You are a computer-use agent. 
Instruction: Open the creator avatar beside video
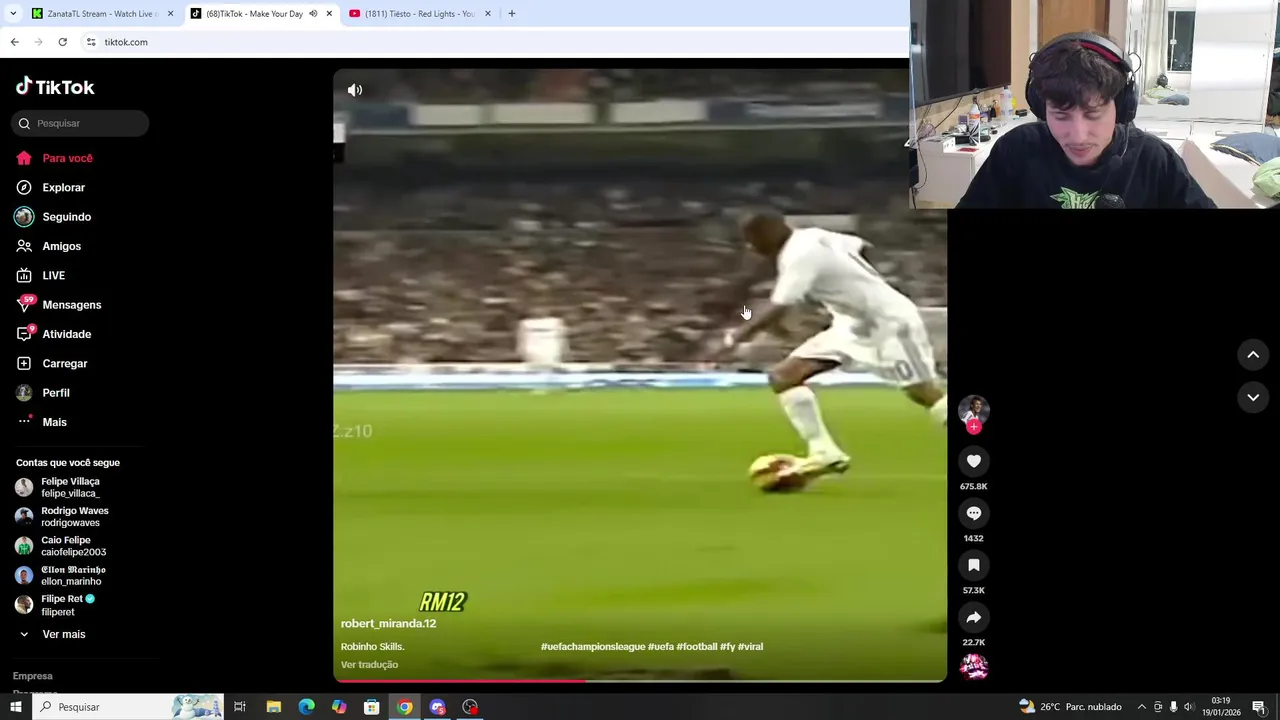tap(974, 410)
